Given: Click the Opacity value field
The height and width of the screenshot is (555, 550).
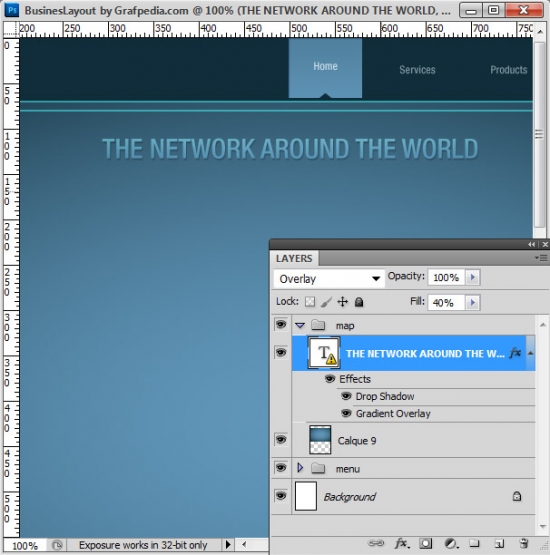Looking at the screenshot, I should 446,277.
